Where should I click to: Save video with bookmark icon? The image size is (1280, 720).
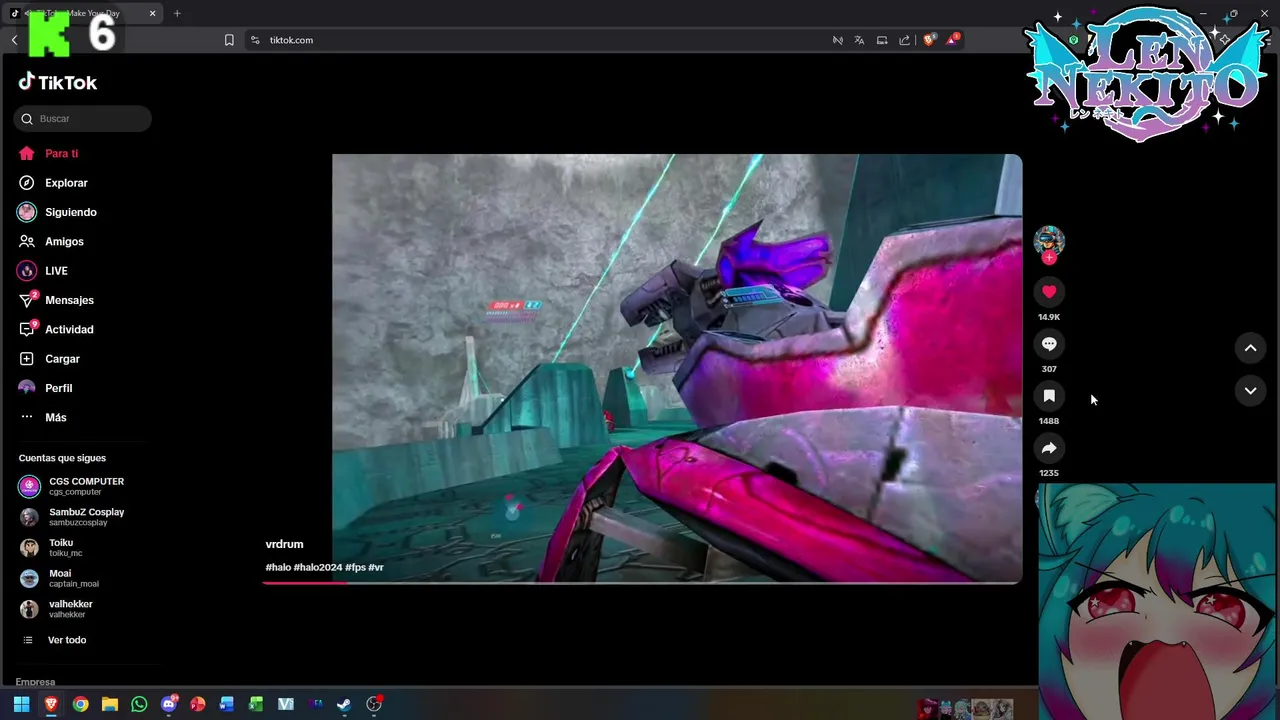[x=1049, y=396]
